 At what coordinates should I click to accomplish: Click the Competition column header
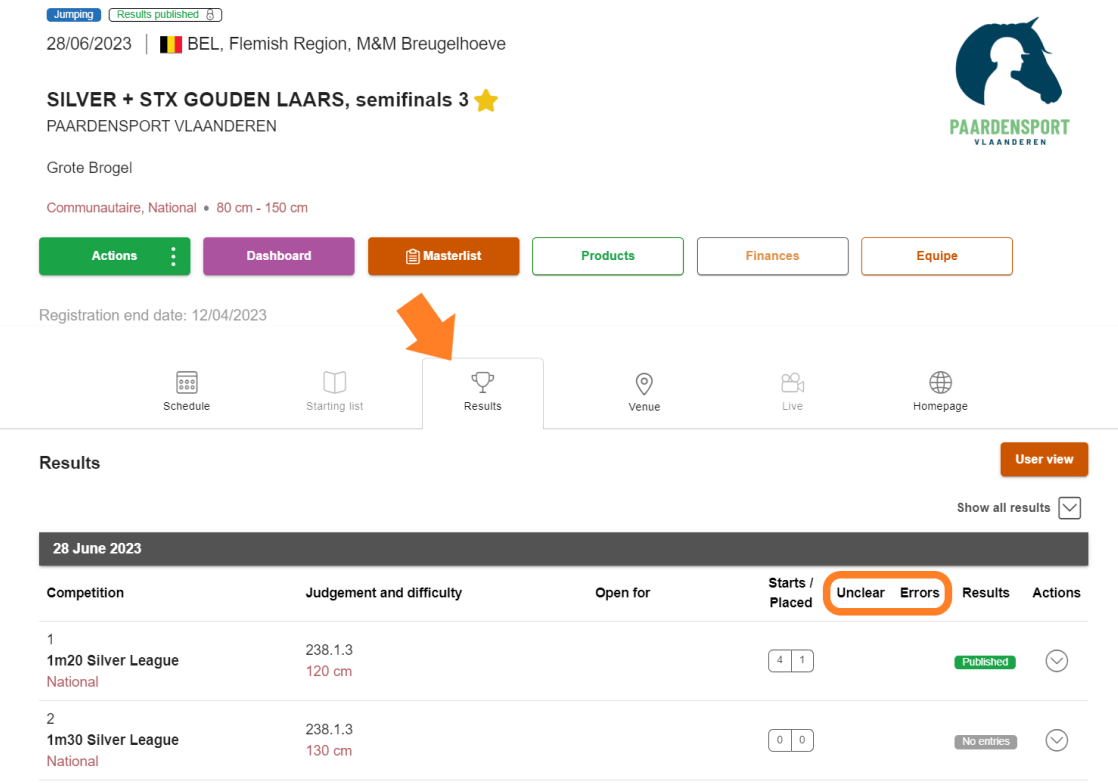85,593
